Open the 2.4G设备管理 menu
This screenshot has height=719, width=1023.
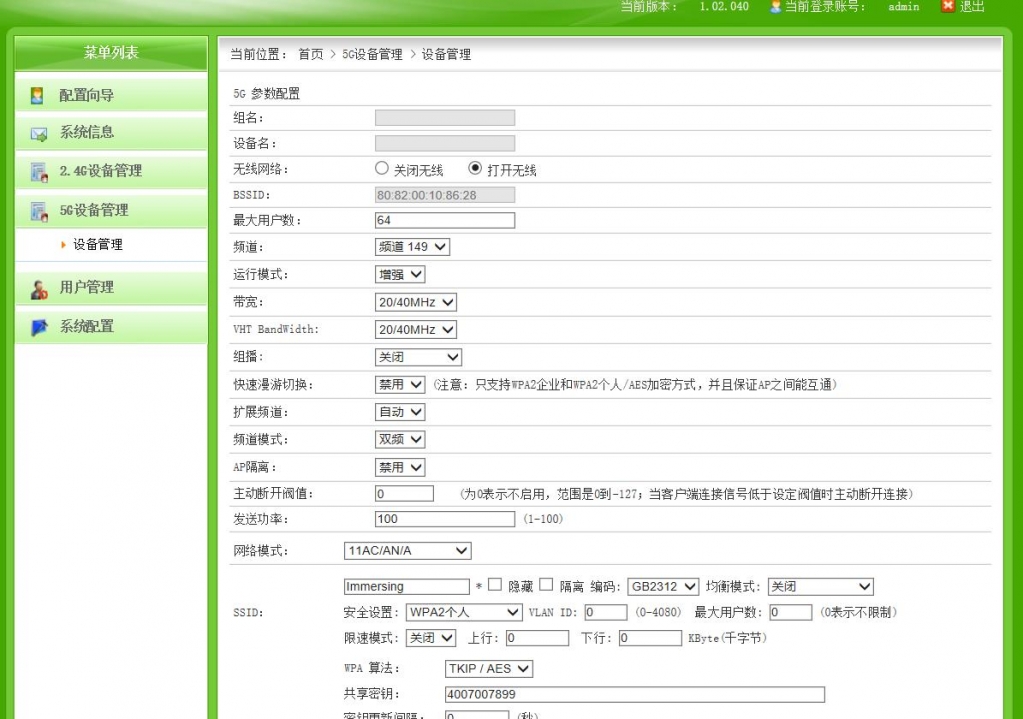pyautogui.click(x=111, y=171)
